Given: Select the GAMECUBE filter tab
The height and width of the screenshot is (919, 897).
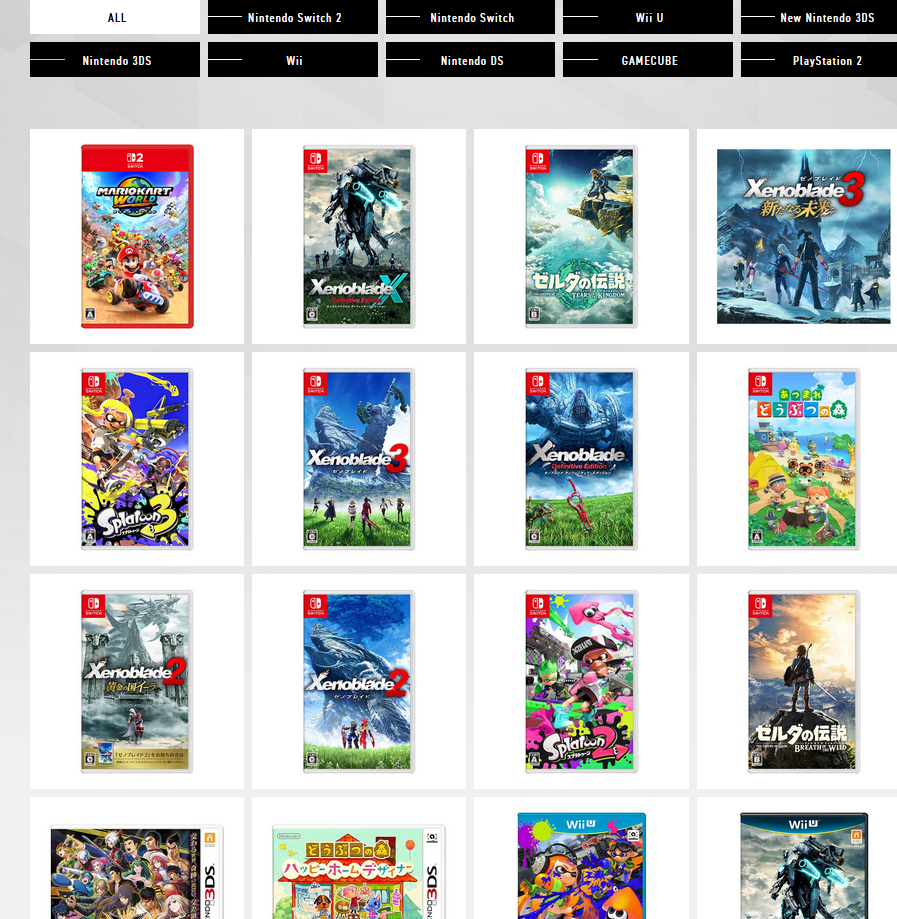Looking at the screenshot, I should click(648, 60).
